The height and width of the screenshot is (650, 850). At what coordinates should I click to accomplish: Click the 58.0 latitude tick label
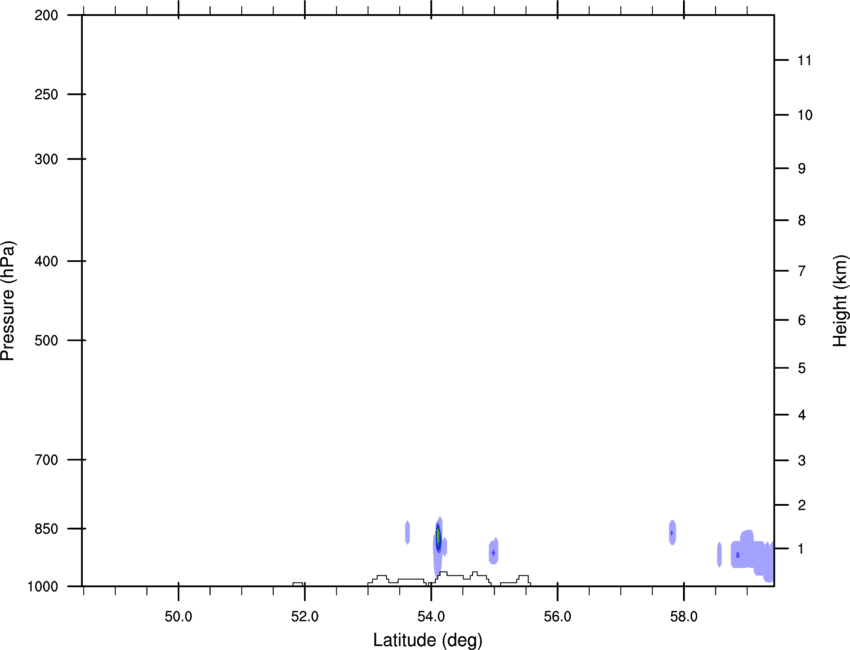pos(684,617)
